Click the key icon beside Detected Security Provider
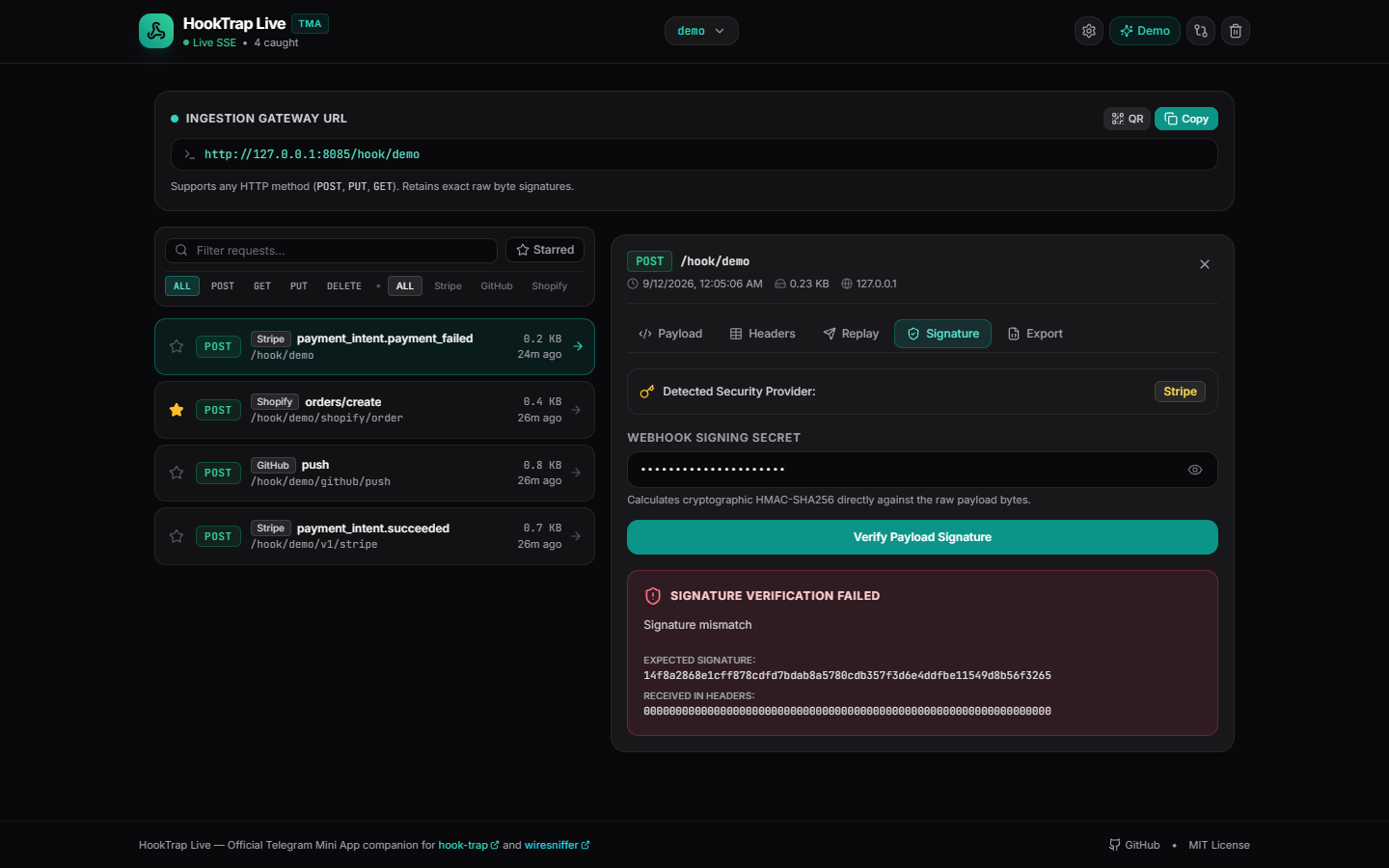 [x=647, y=392]
